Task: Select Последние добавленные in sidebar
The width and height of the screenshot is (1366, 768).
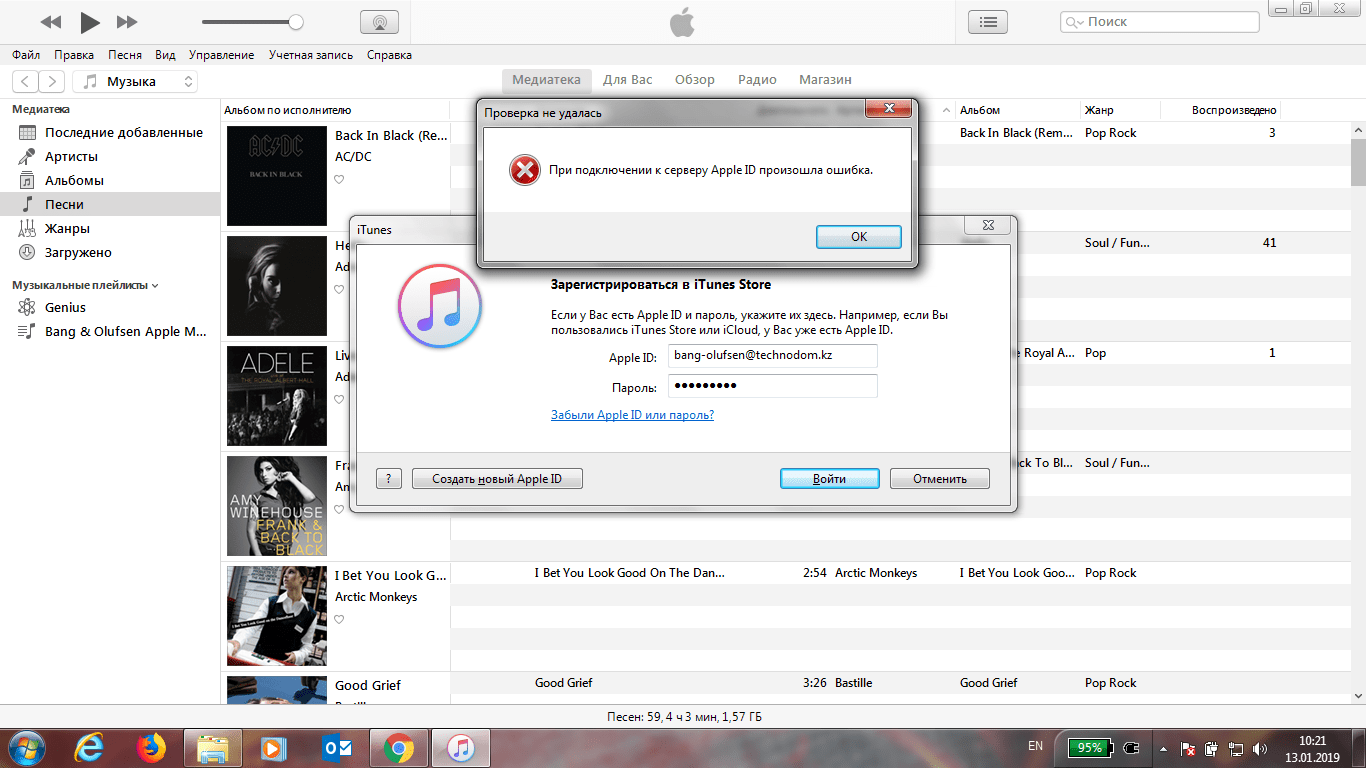Action: point(110,132)
